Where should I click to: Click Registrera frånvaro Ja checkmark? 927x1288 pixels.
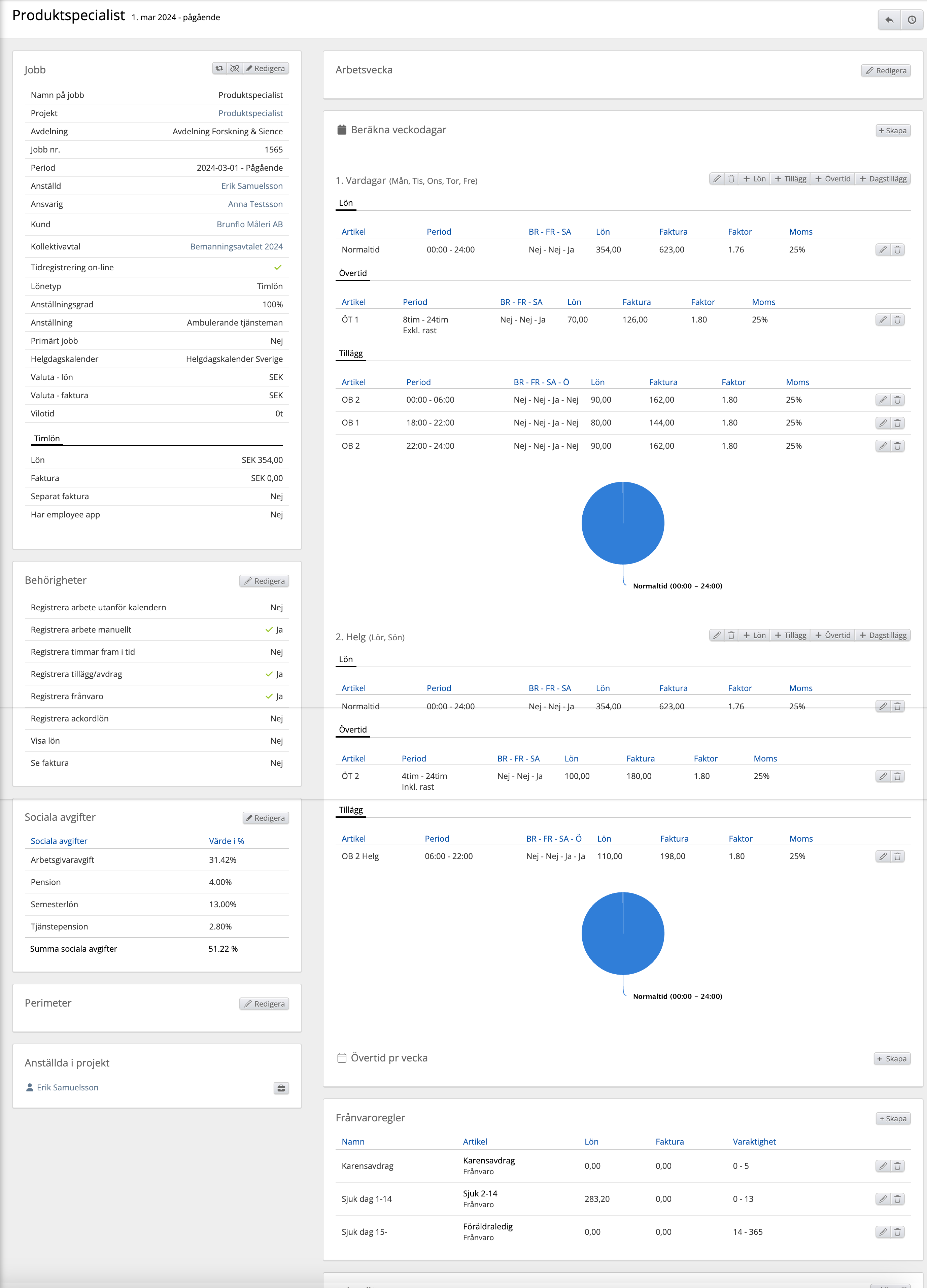[x=269, y=696]
